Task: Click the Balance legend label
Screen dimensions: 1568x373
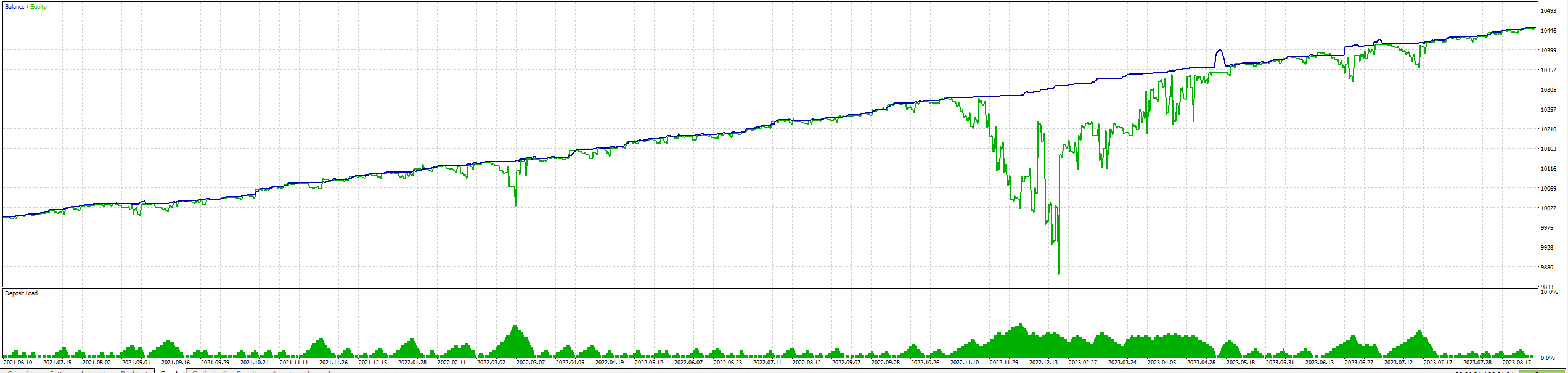Action: (15, 7)
